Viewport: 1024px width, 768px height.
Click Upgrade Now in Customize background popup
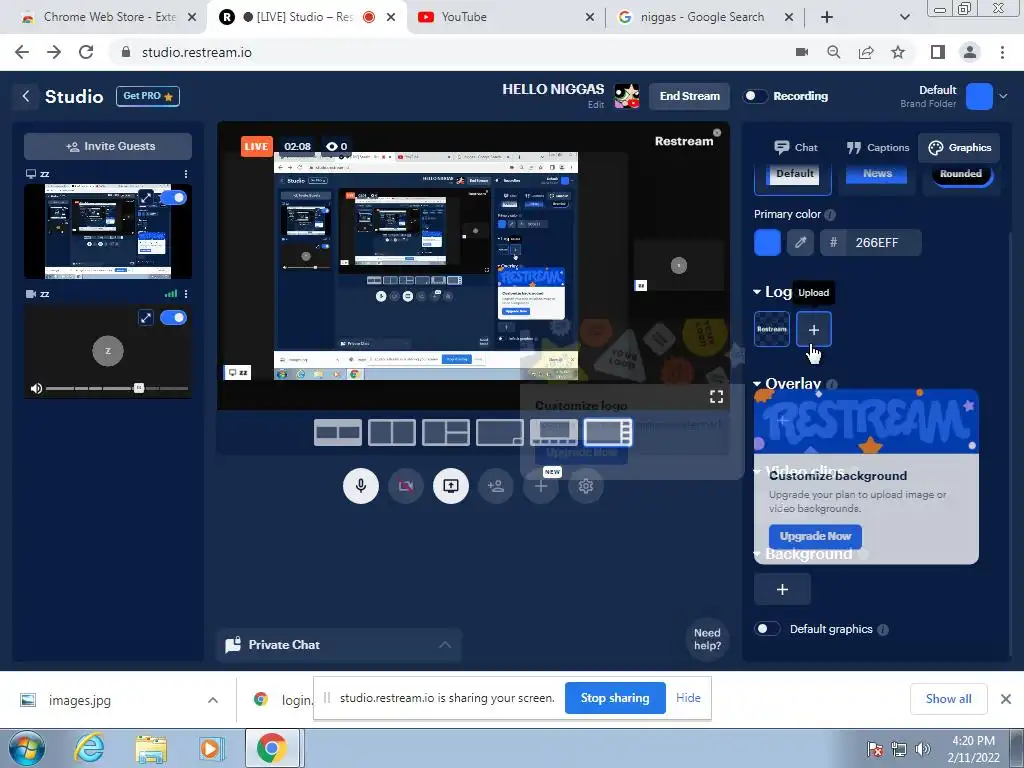point(815,536)
